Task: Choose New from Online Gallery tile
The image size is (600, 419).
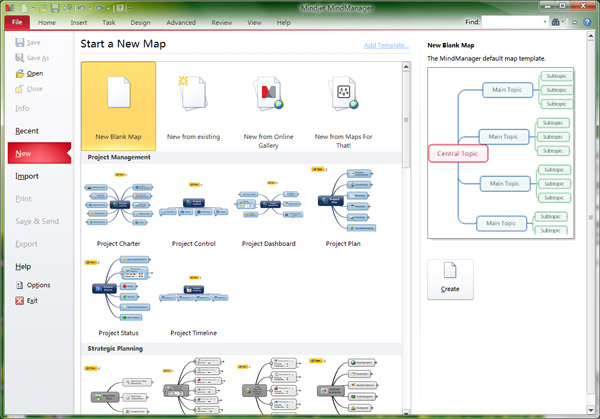Action: pyautogui.click(x=269, y=106)
